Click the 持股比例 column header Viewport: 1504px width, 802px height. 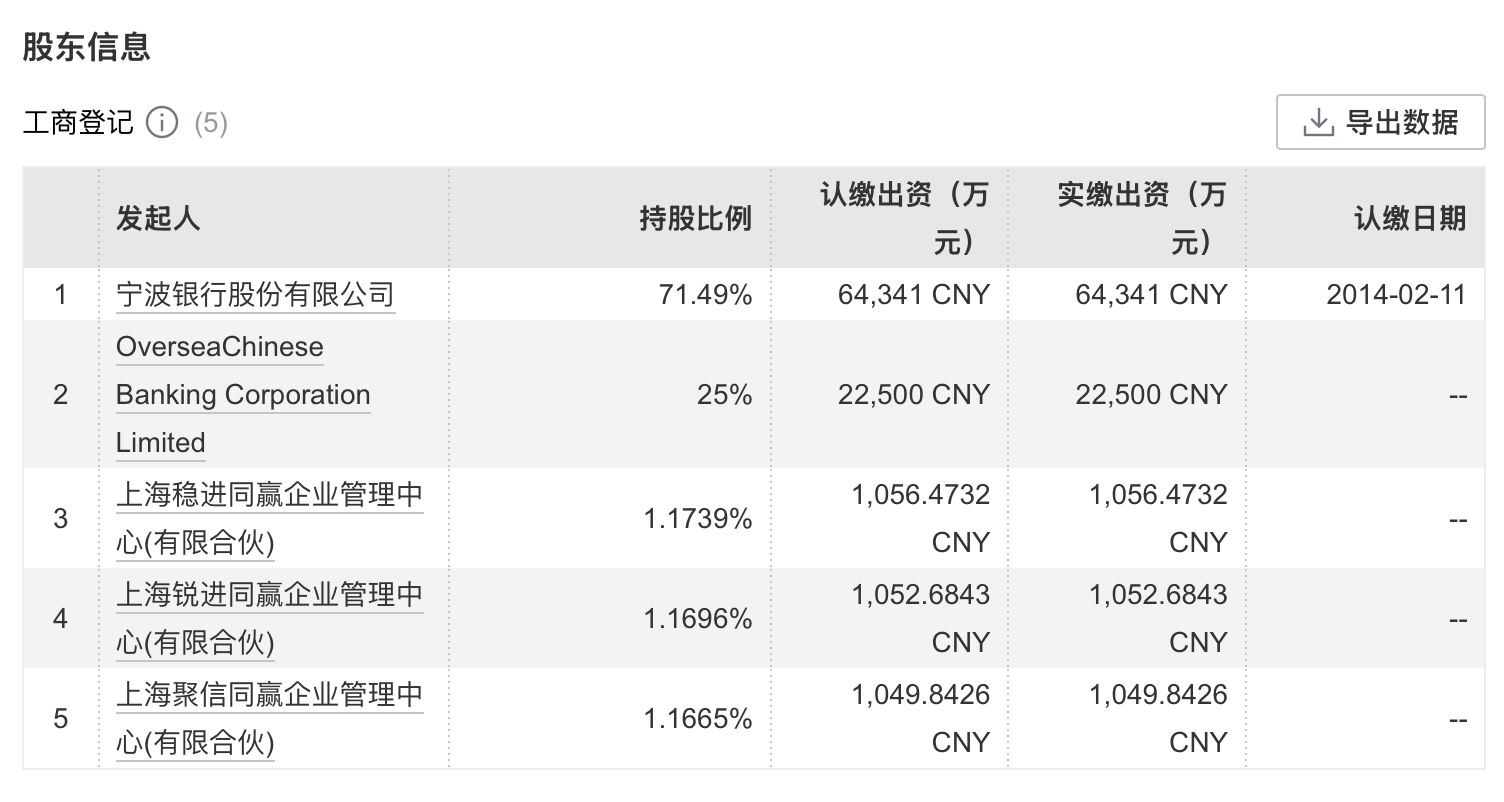coord(695,218)
